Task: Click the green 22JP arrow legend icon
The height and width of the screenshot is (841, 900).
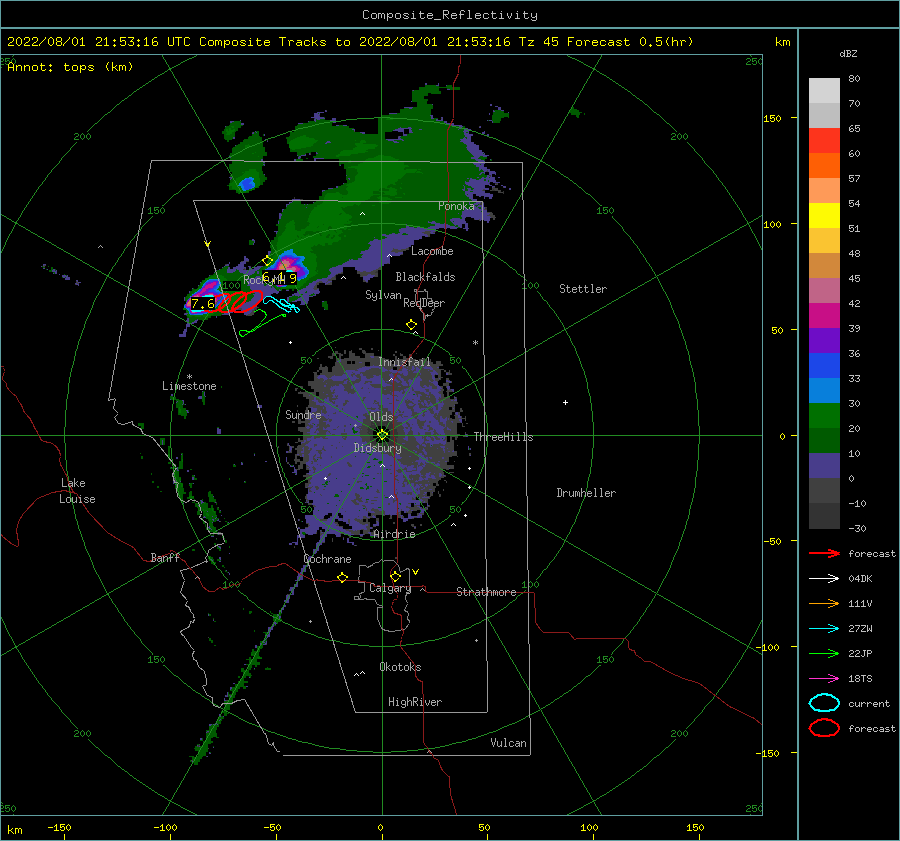Action: 824,653
